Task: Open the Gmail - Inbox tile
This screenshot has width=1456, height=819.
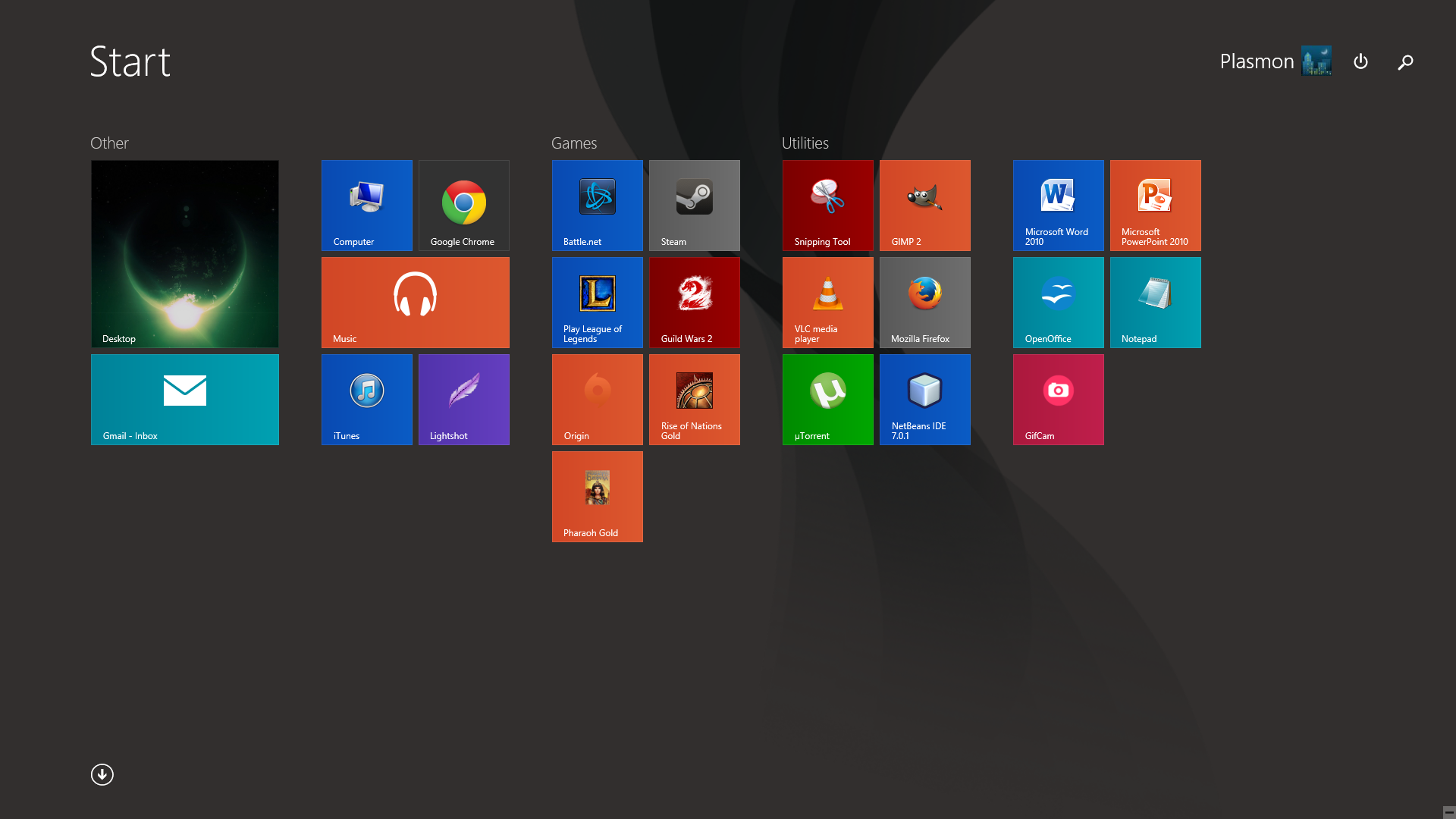Action: point(184,400)
